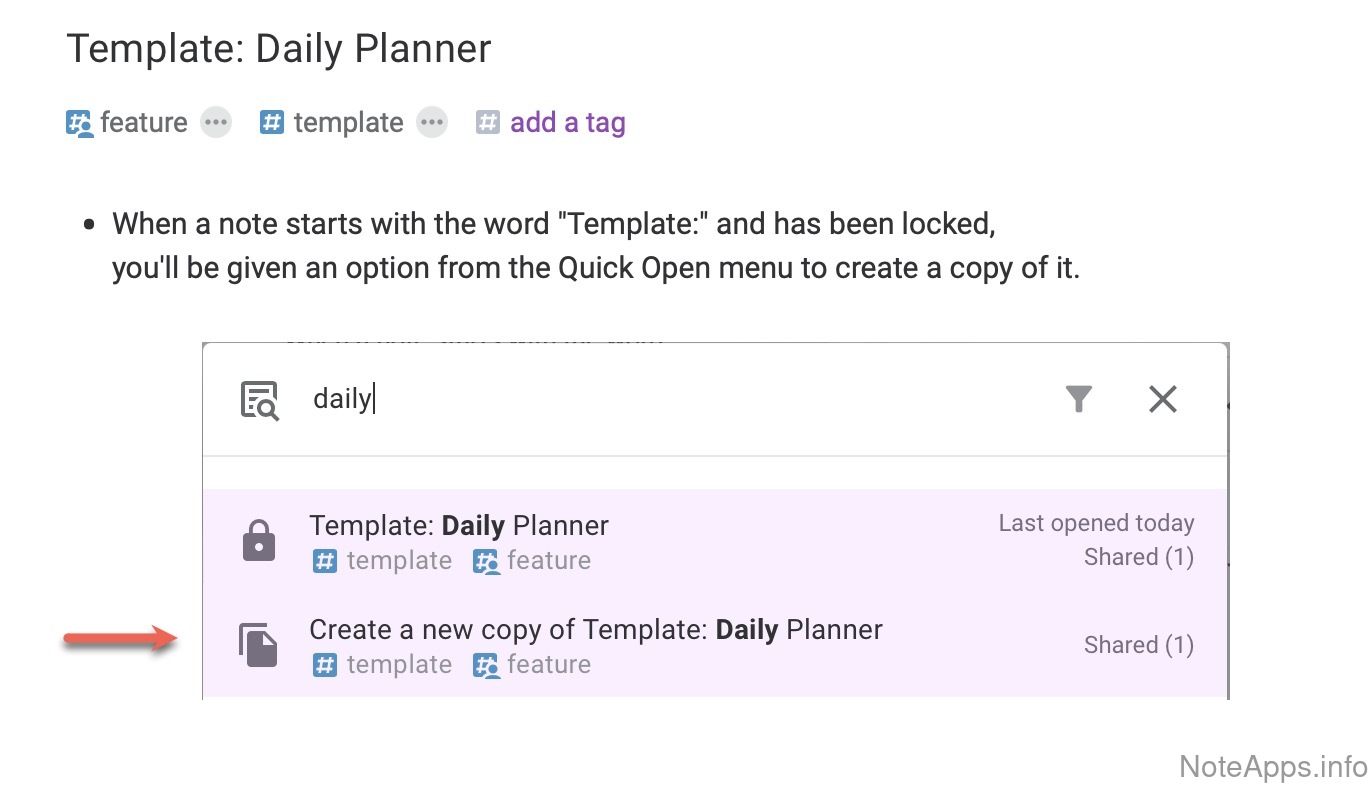Screen dimensions: 1370x786
Task: Select "Create a new copy of Template: Daily Planner"
Action: (x=595, y=630)
